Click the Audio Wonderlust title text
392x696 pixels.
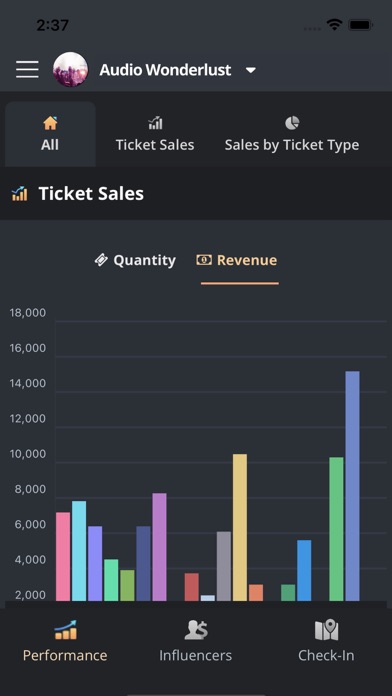point(165,70)
